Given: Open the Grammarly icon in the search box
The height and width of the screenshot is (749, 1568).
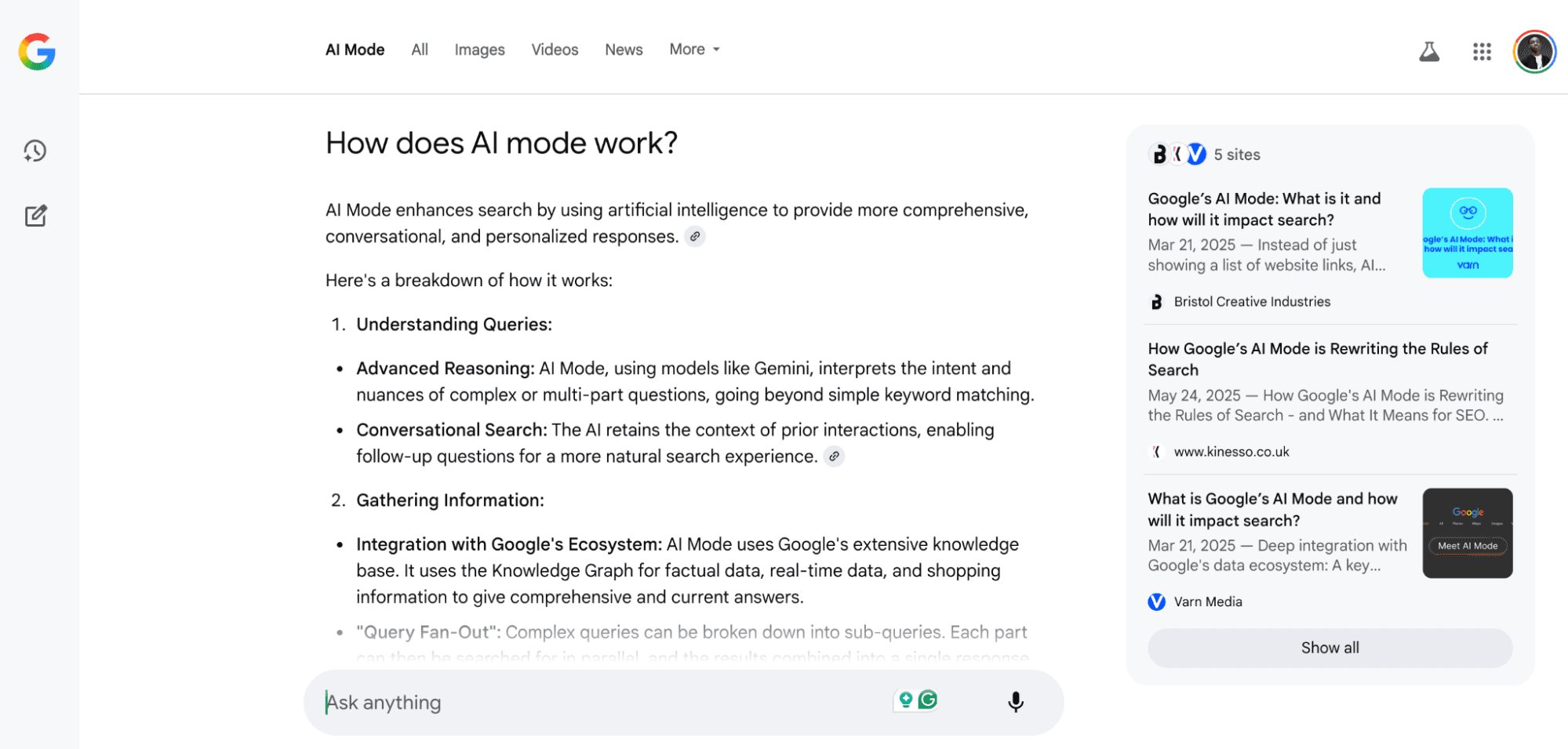Looking at the screenshot, I should [x=927, y=698].
